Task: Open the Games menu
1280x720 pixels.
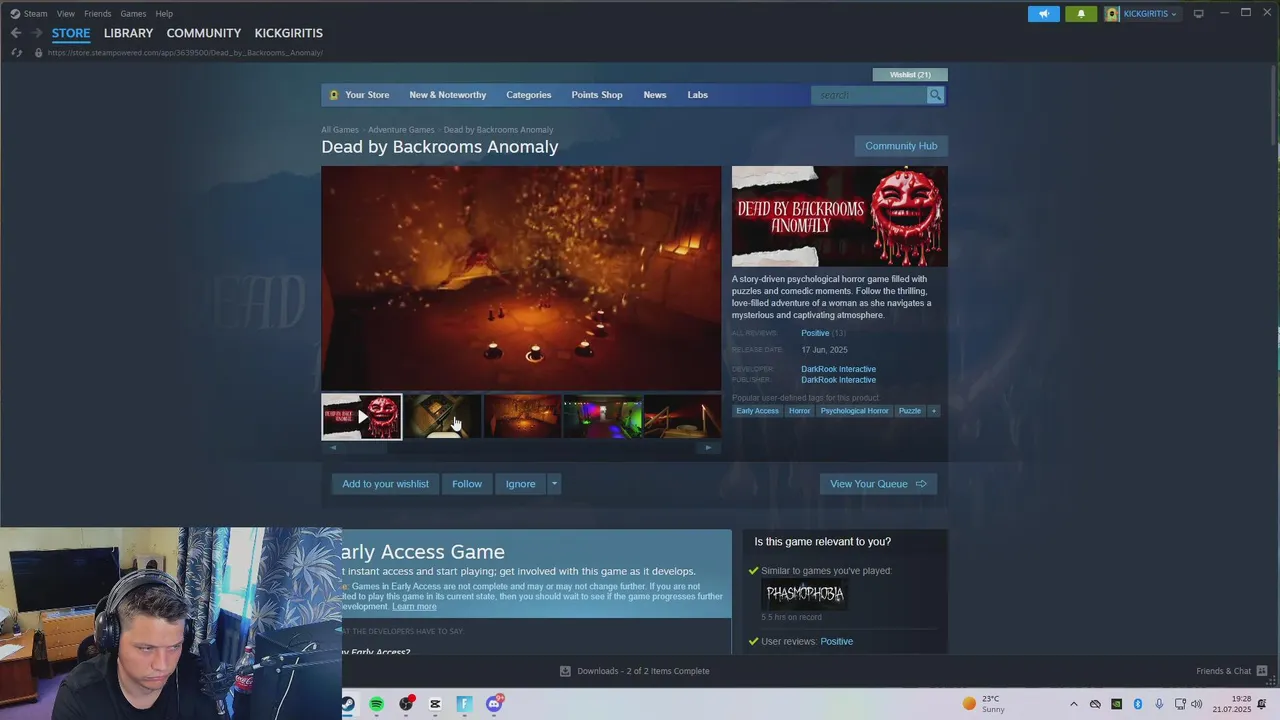Action: (x=133, y=14)
